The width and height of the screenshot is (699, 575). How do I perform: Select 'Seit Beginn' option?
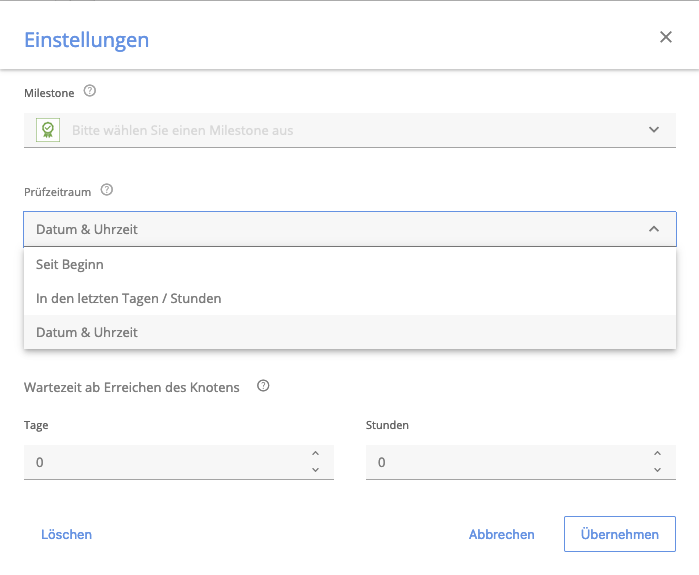click(350, 264)
